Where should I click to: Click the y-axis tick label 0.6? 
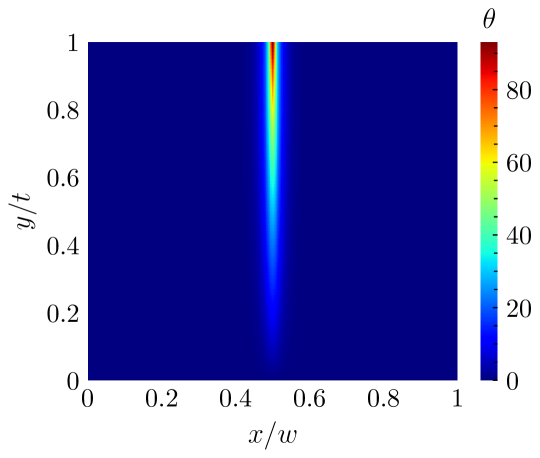pos(63,179)
